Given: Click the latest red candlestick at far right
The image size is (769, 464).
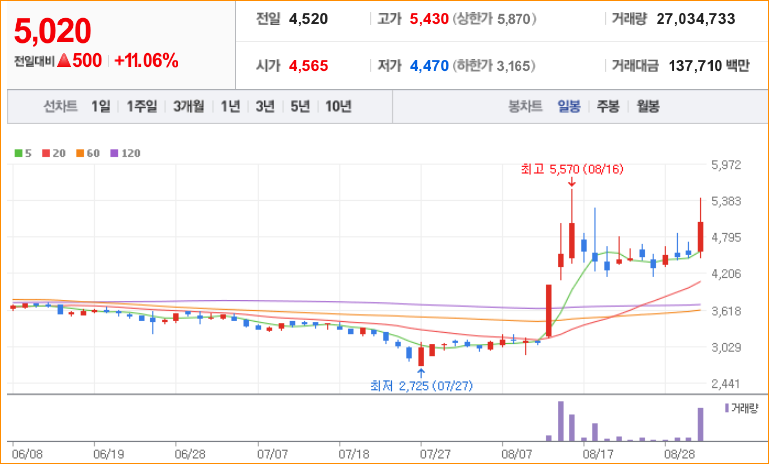Looking at the screenshot, I should [700, 237].
